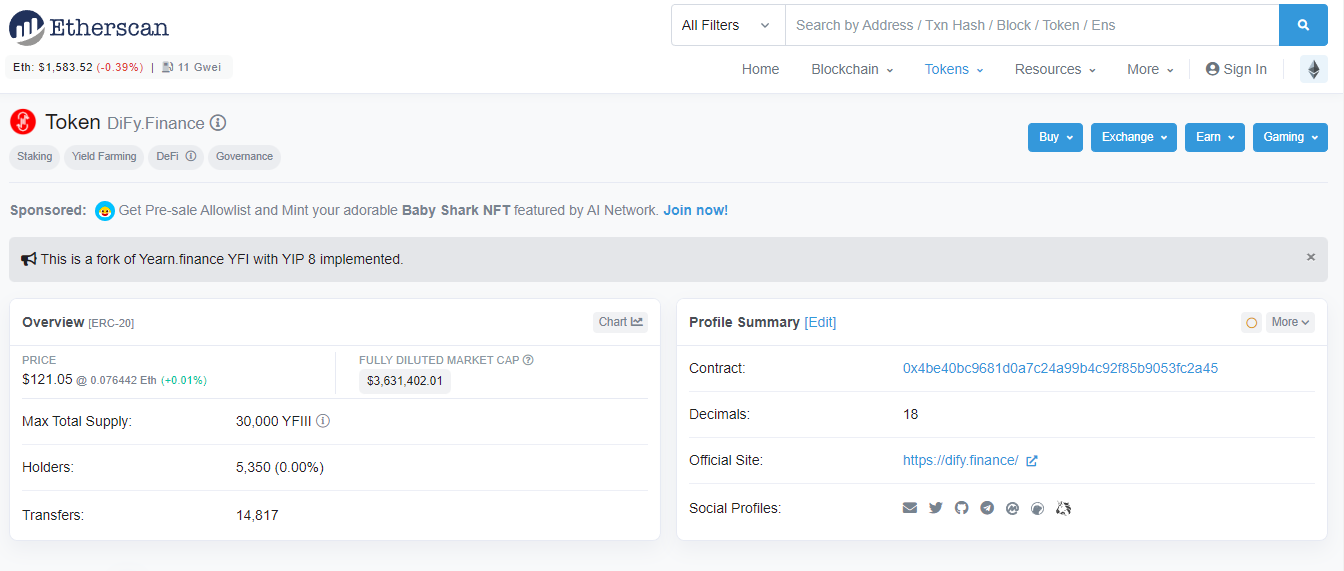Open the Buy dropdown button
The width and height of the screenshot is (1344, 571).
click(x=1056, y=137)
